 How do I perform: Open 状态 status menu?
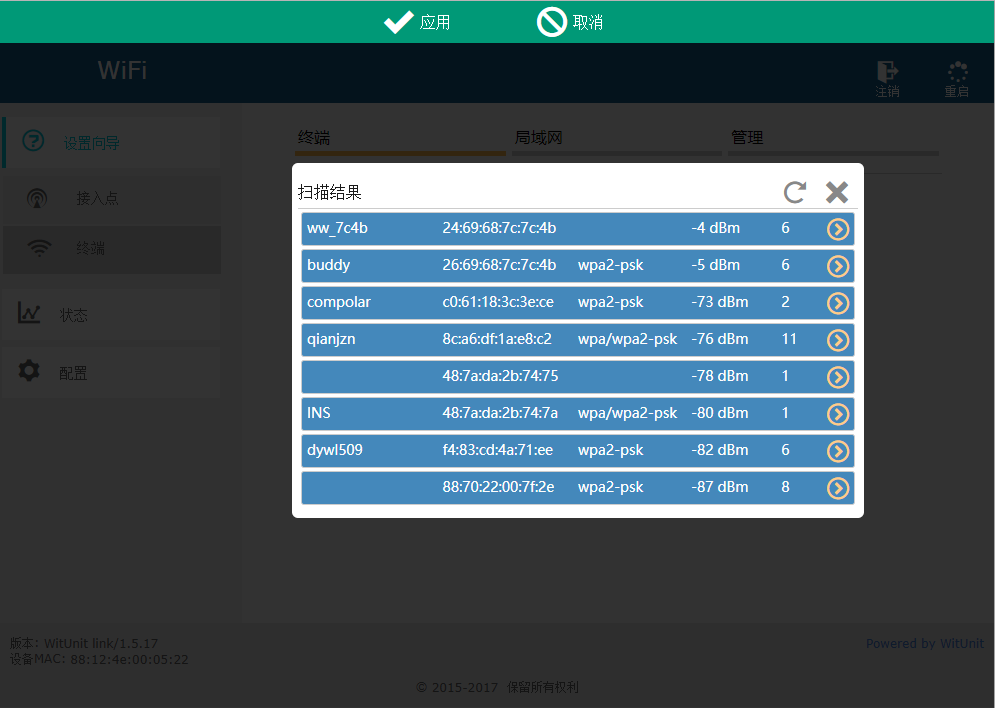point(112,315)
